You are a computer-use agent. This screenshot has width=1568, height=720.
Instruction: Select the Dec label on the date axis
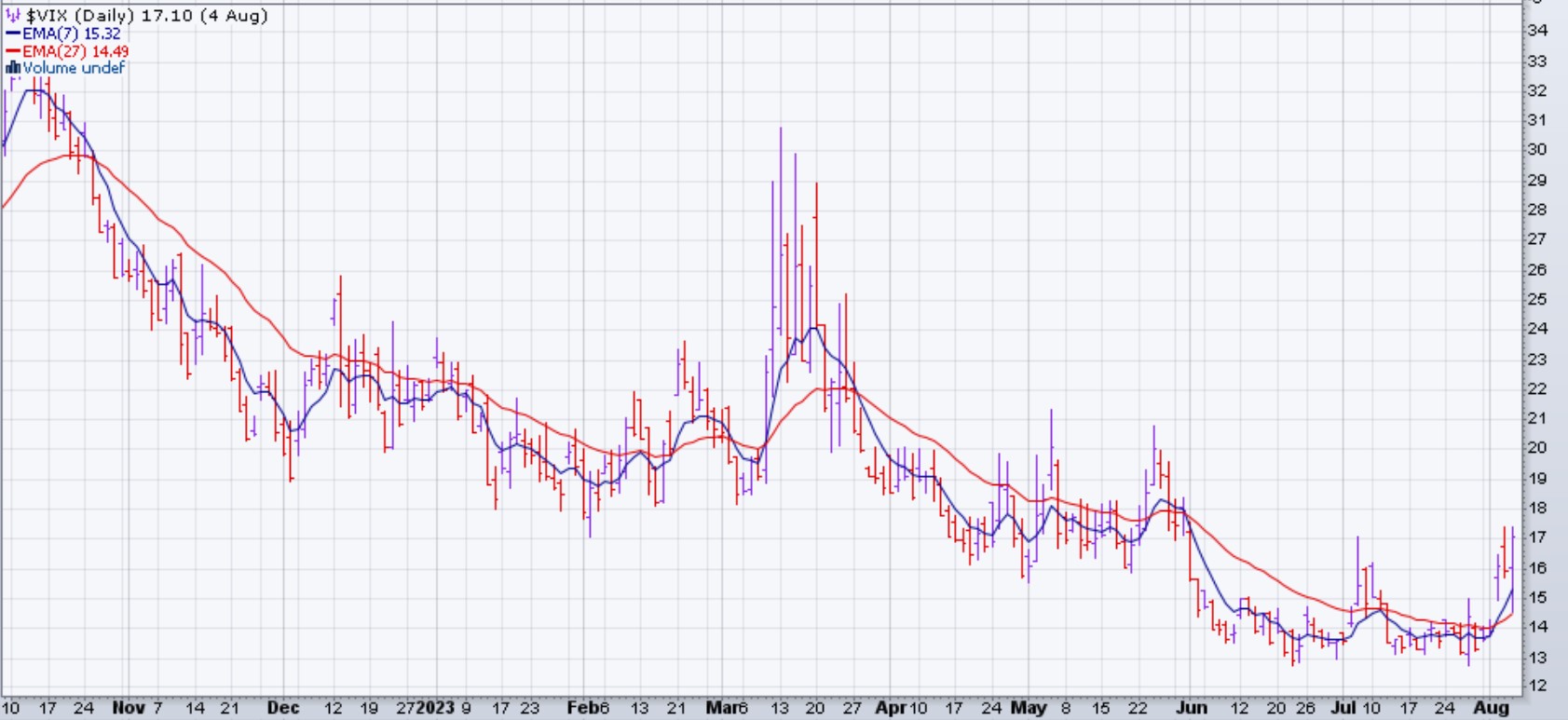283,708
